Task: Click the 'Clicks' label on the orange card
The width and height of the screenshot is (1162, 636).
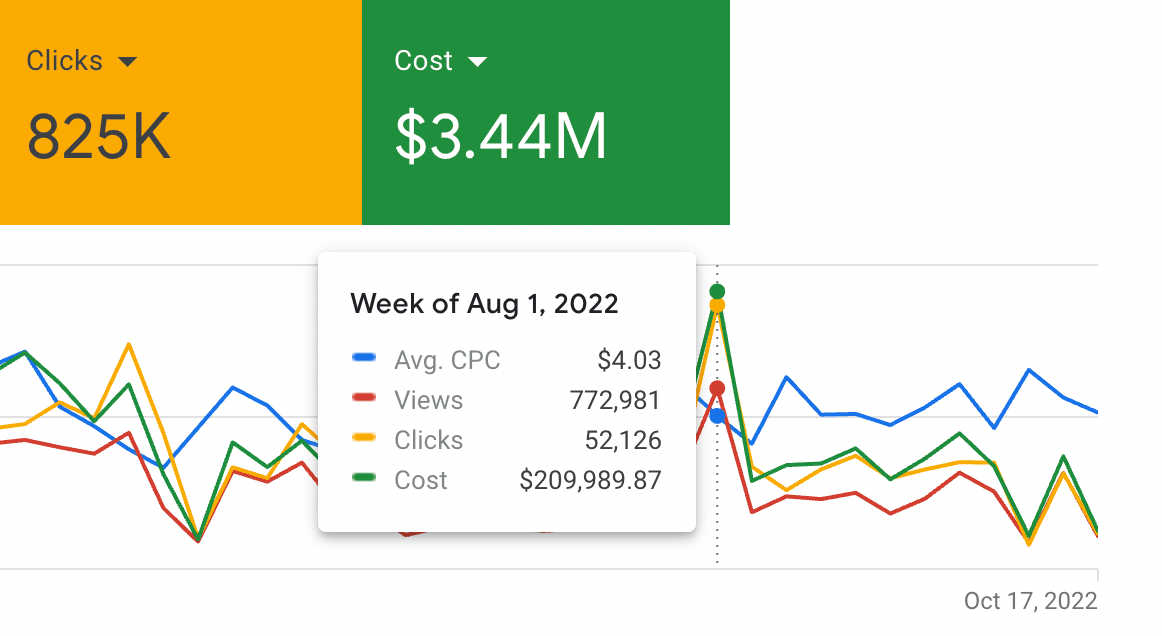Action: tap(64, 61)
